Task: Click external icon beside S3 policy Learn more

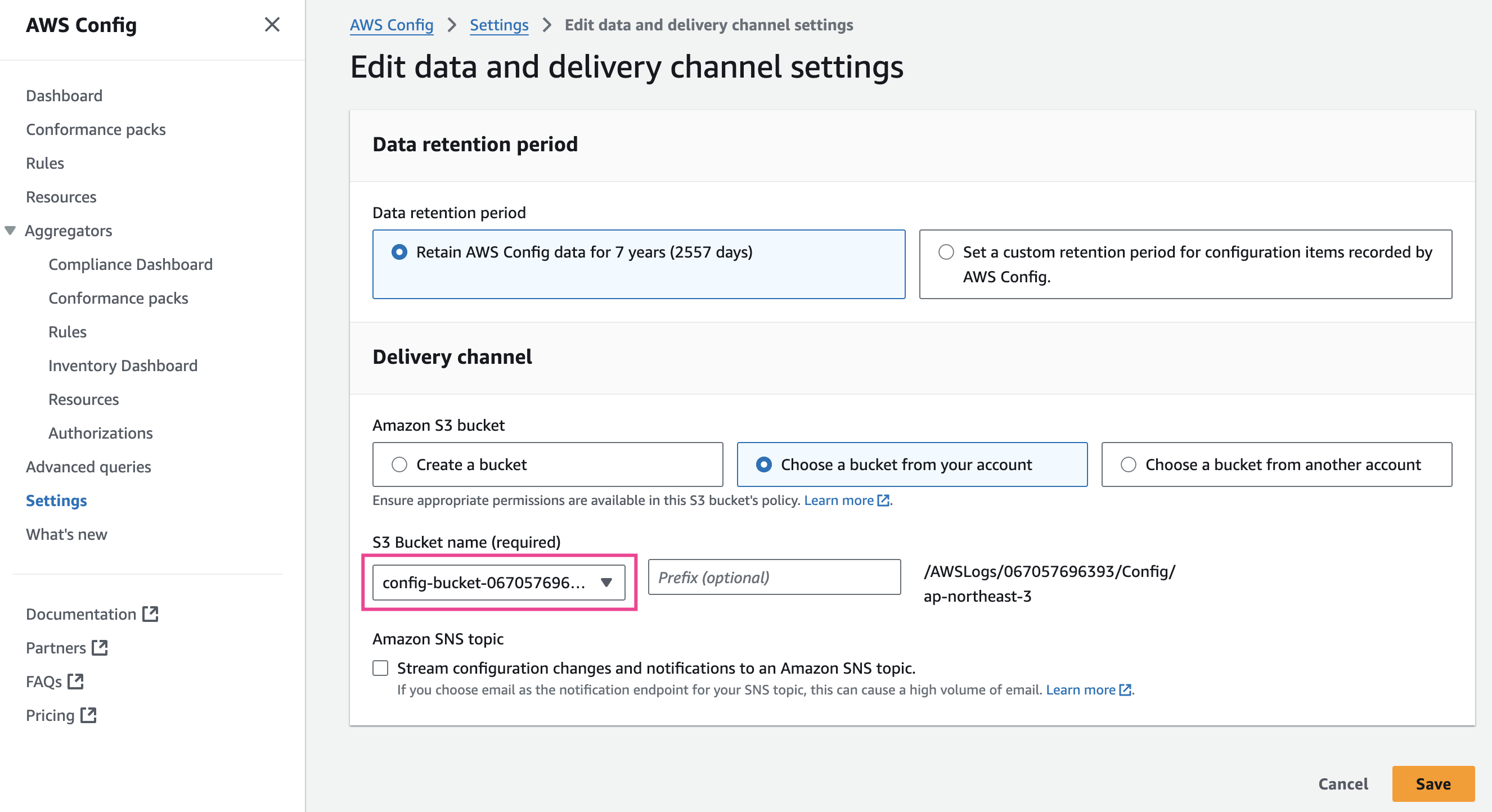Action: point(883,500)
